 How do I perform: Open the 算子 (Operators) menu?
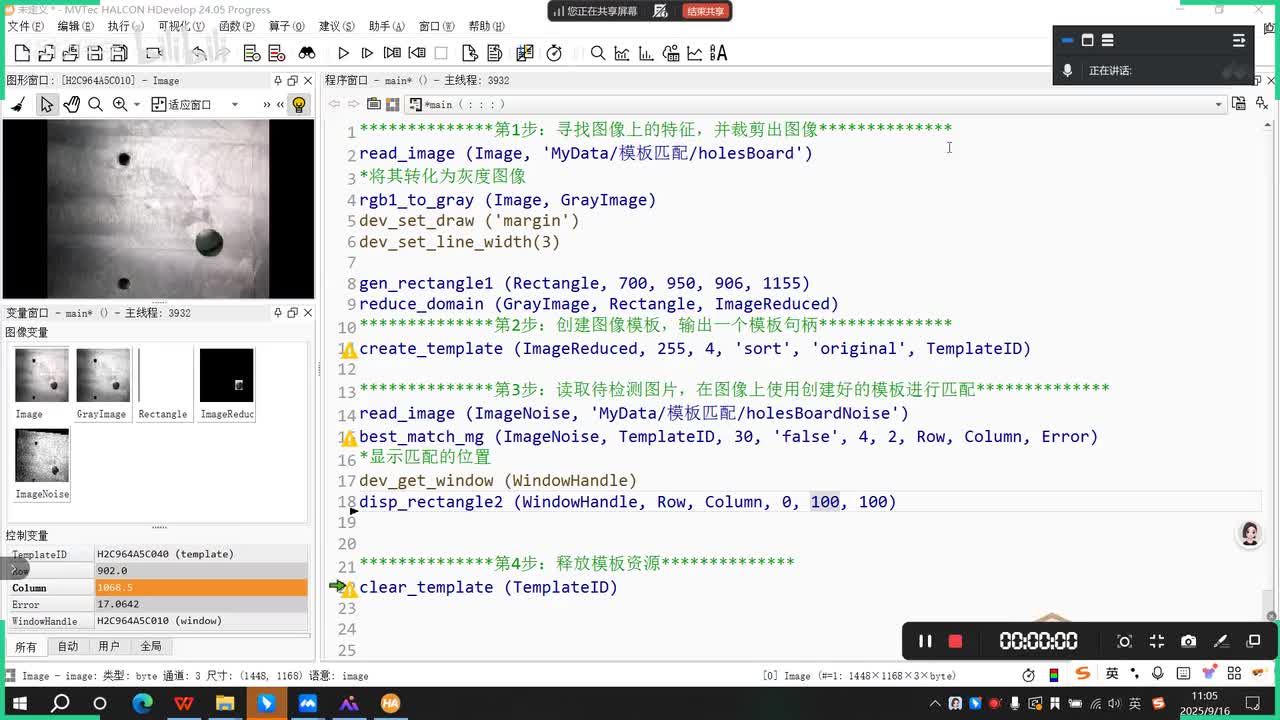click(x=286, y=26)
